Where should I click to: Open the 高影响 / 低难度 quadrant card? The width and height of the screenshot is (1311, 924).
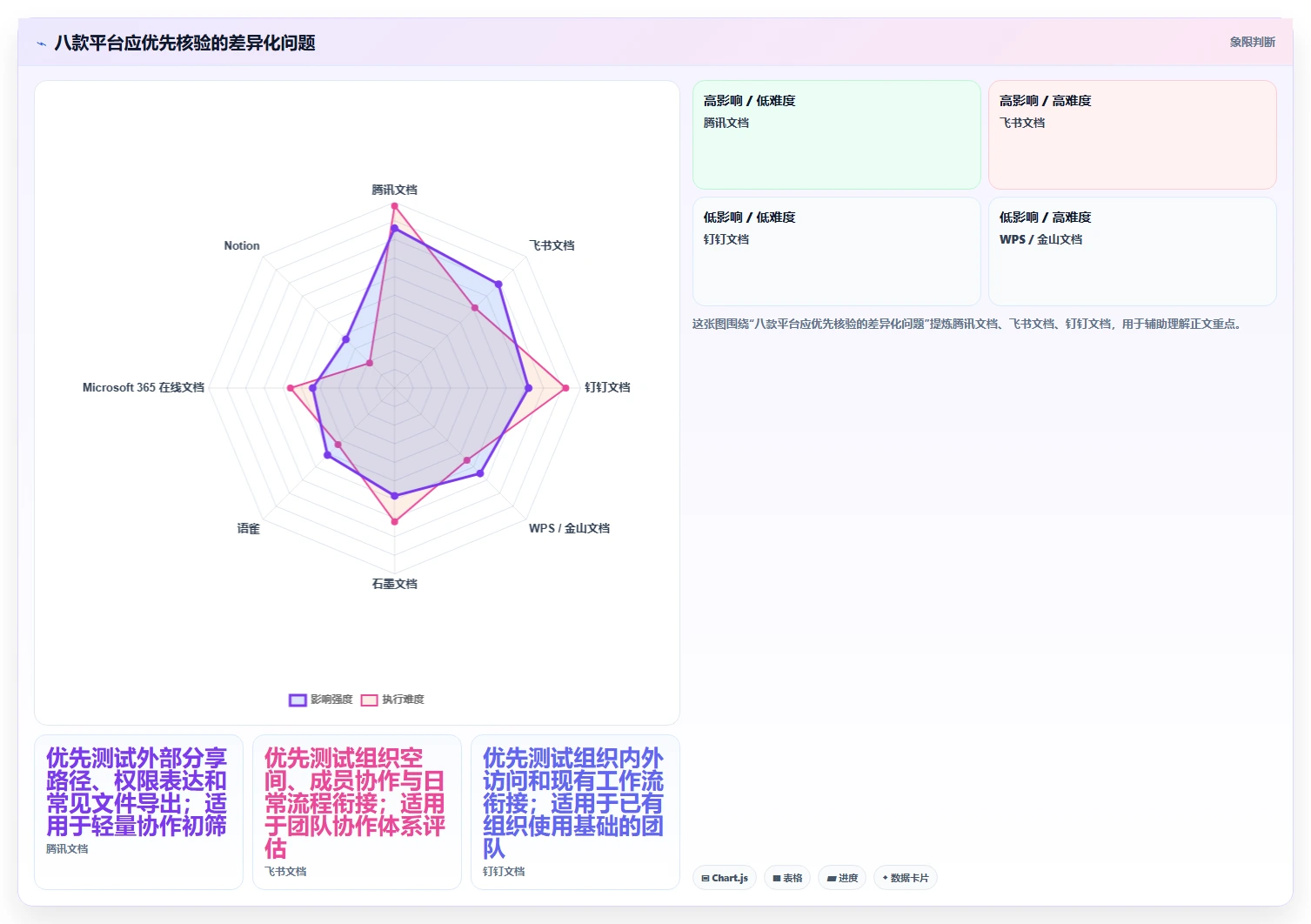tap(836, 135)
